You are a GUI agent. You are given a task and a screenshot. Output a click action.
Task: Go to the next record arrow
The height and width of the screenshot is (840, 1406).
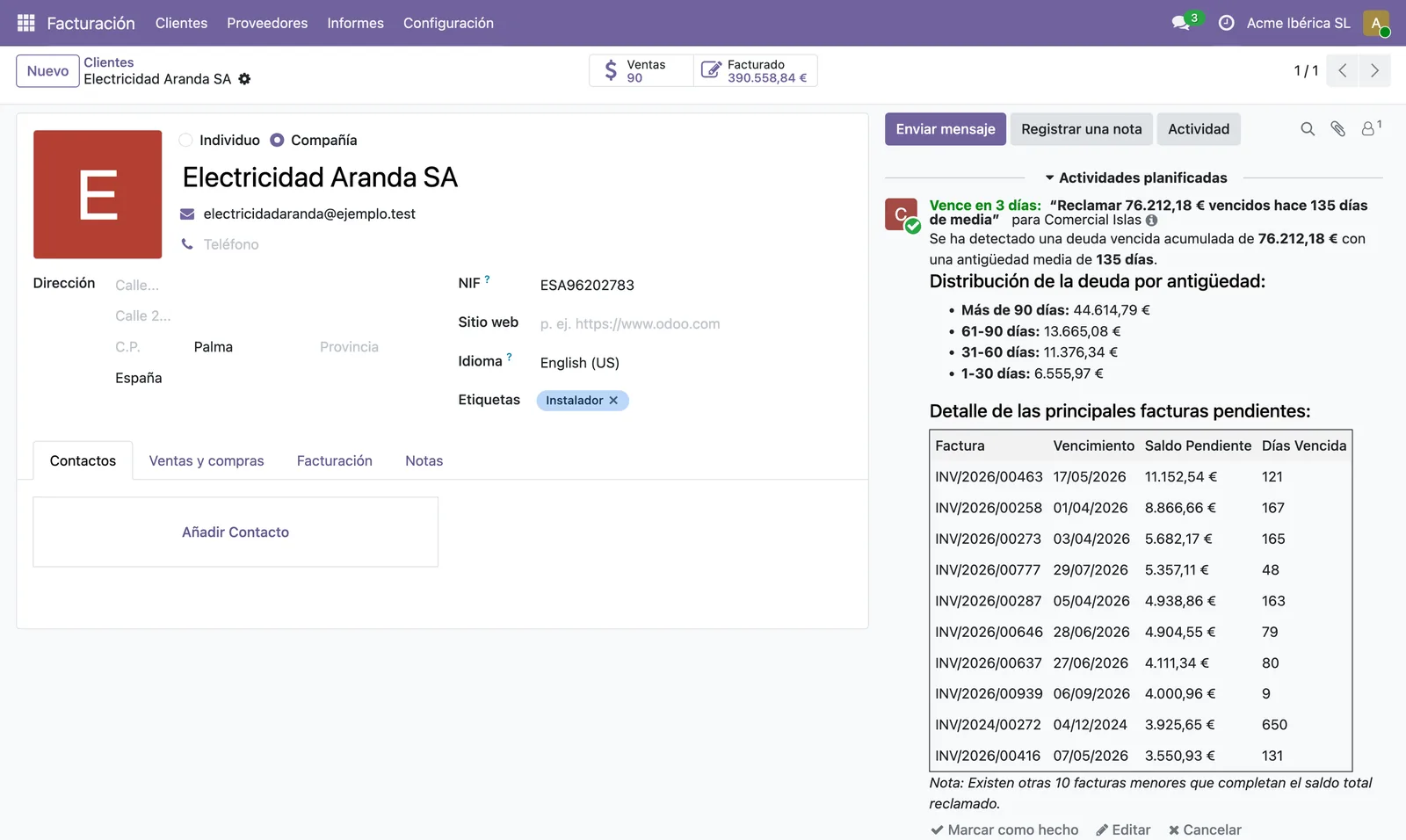(1374, 70)
